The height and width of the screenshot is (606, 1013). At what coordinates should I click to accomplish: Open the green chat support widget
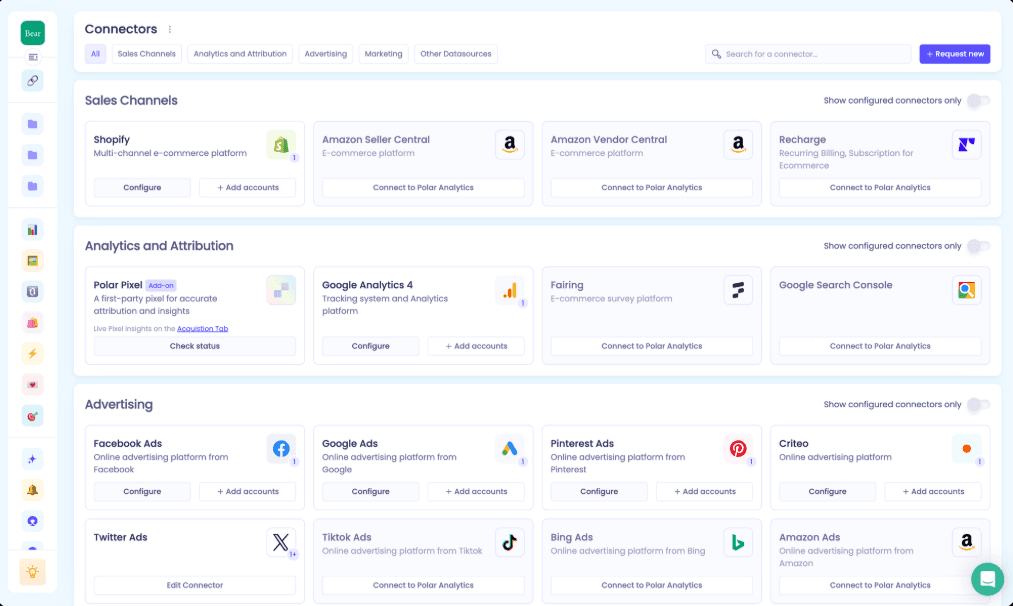[x=987, y=579]
